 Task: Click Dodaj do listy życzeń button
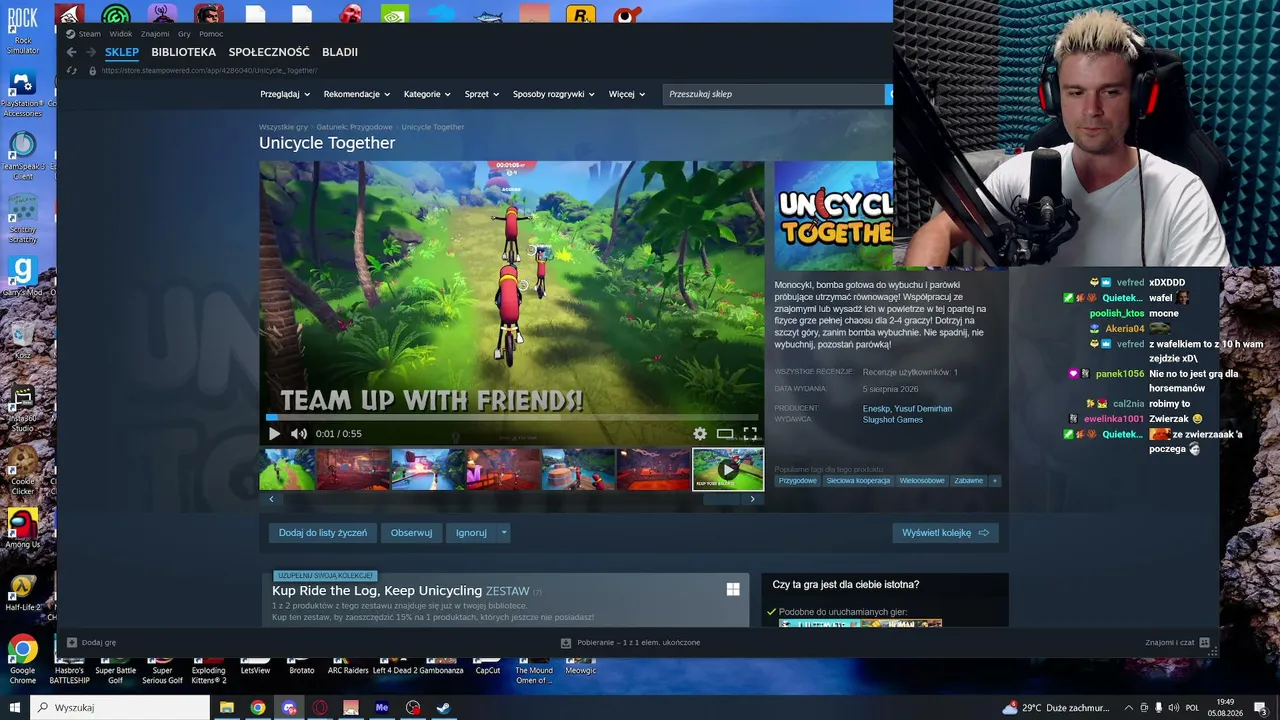[x=323, y=533]
